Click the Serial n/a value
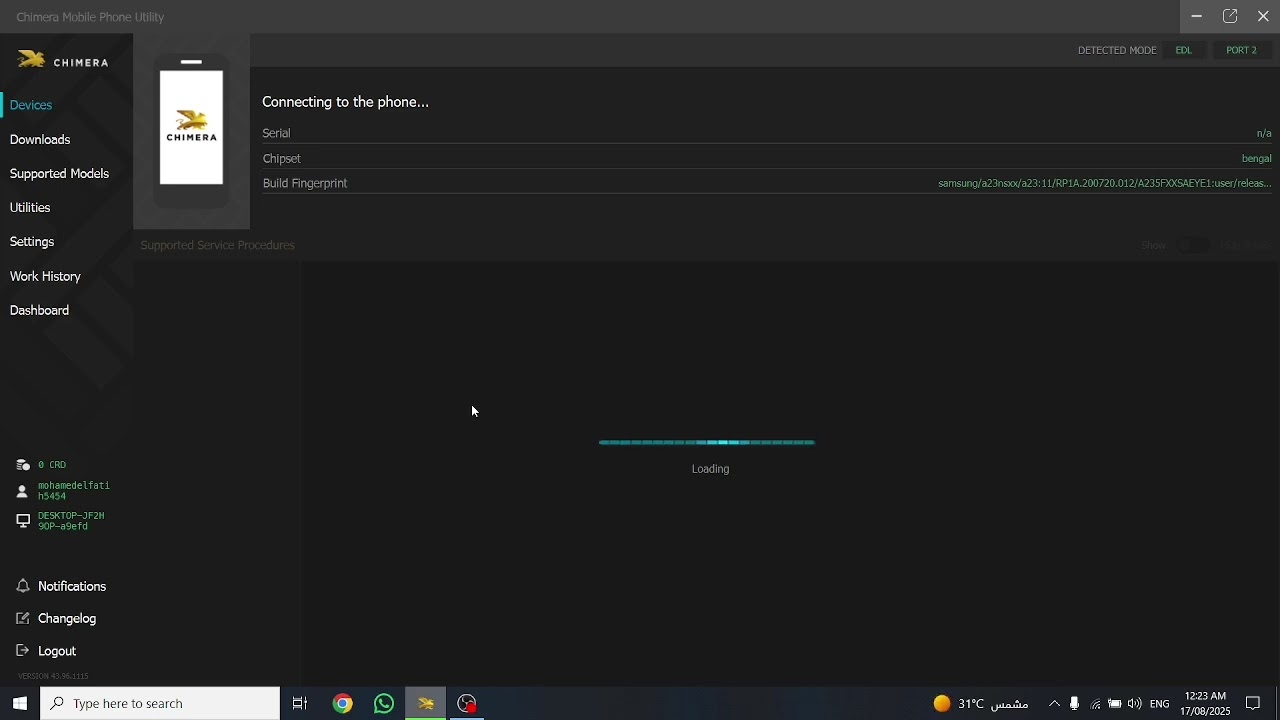The height and width of the screenshot is (720, 1280). click(x=1264, y=134)
